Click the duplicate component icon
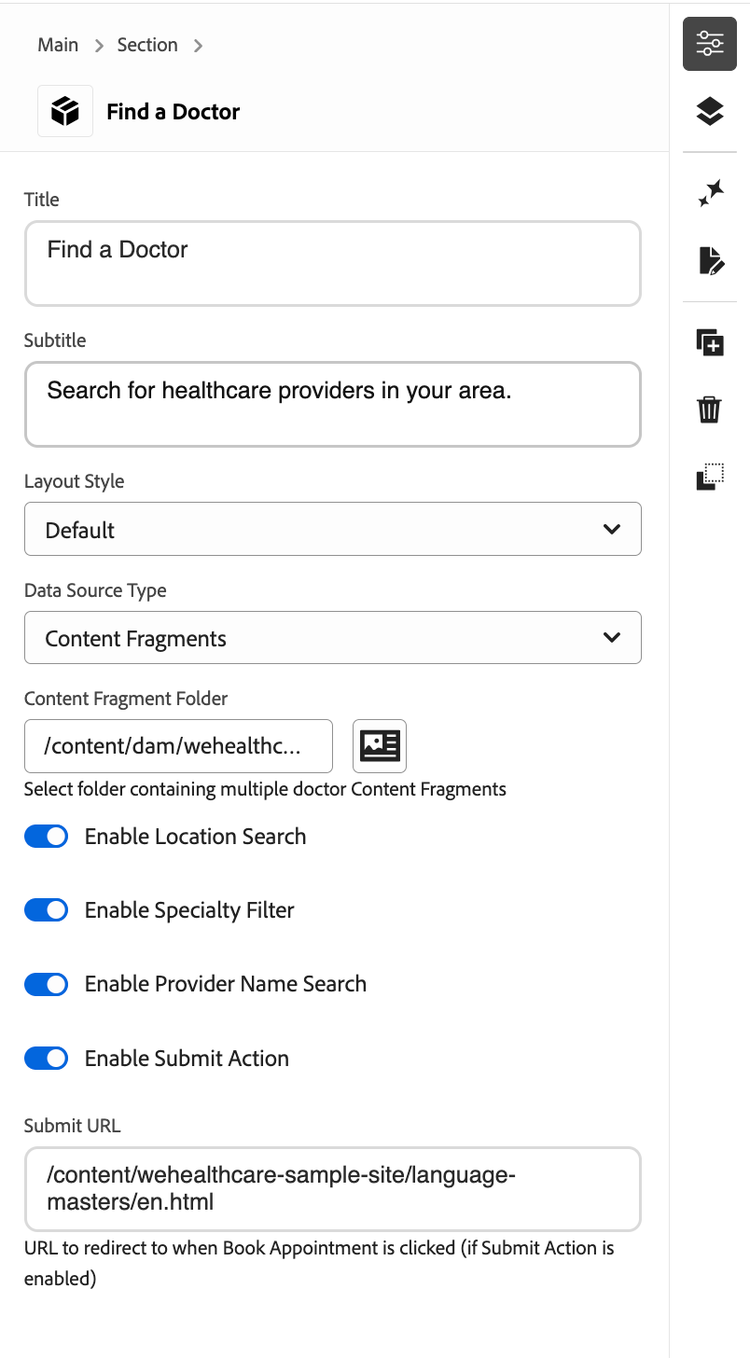The height and width of the screenshot is (1358, 750). tap(709, 343)
